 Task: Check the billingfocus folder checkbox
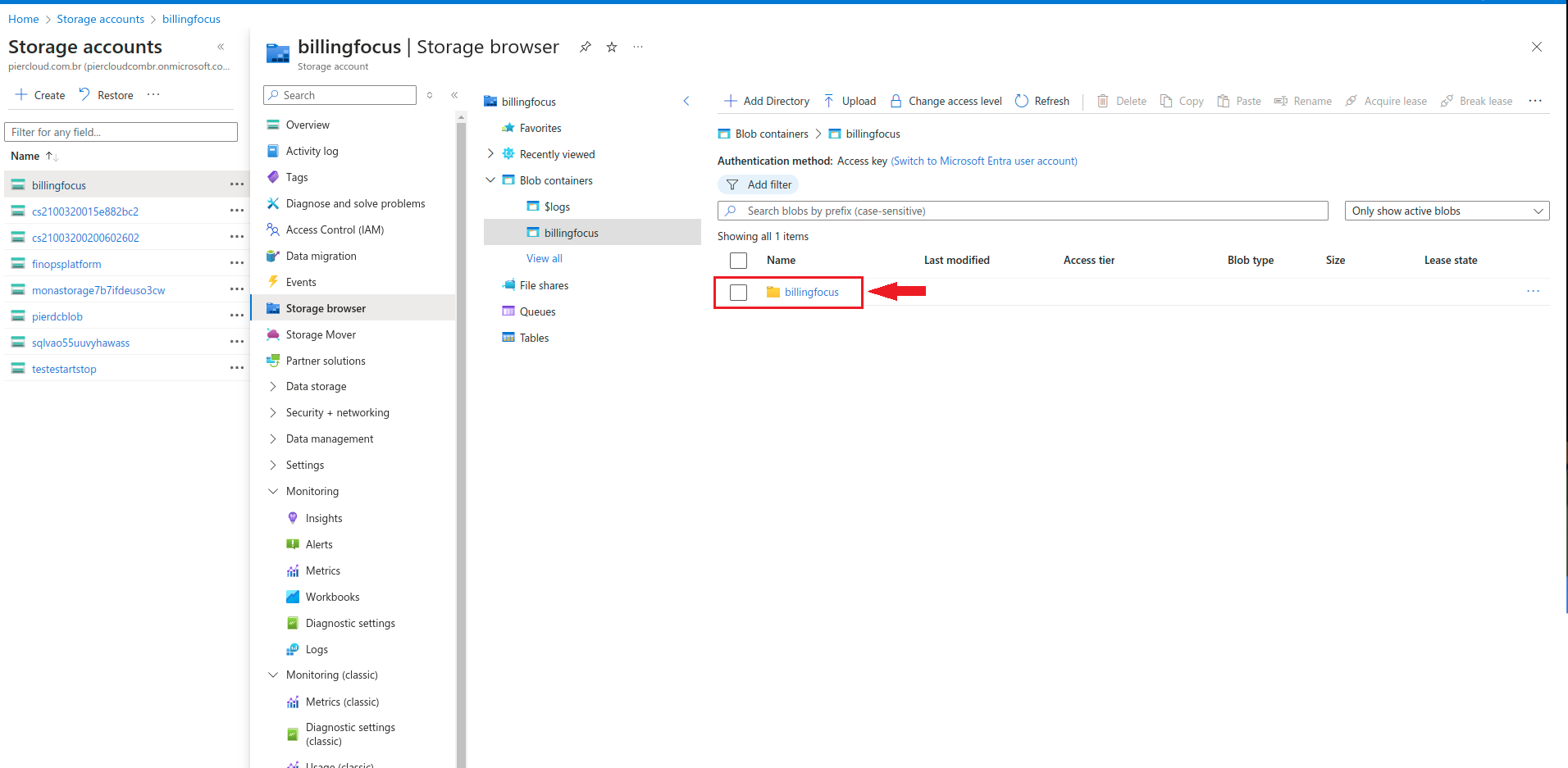(738, 293)
